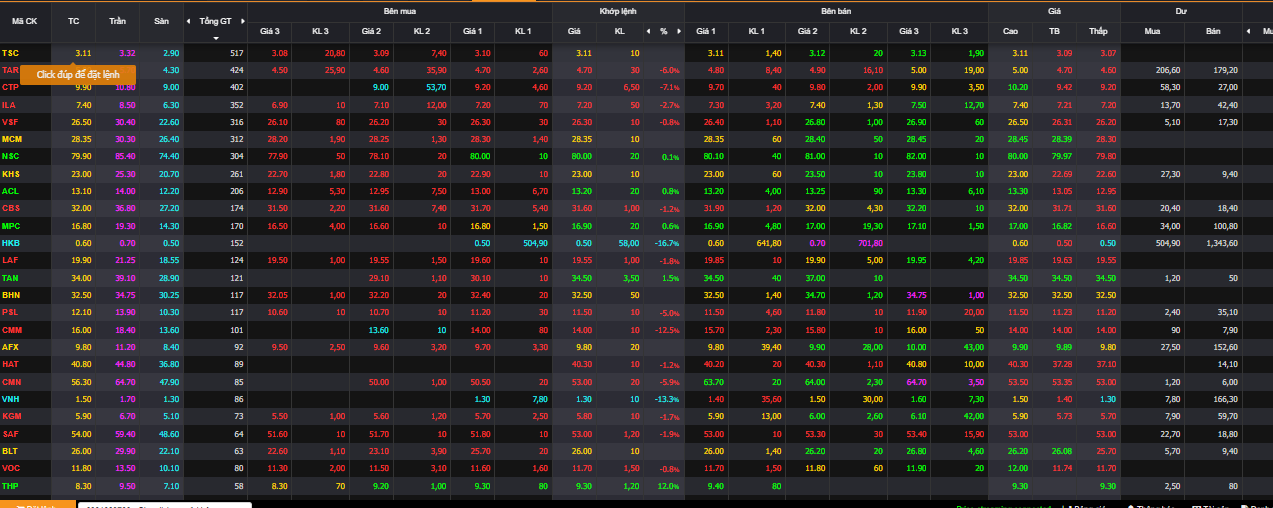Click the left arrow at far-right table edge
The image size is (1273, 508).
1249,31
